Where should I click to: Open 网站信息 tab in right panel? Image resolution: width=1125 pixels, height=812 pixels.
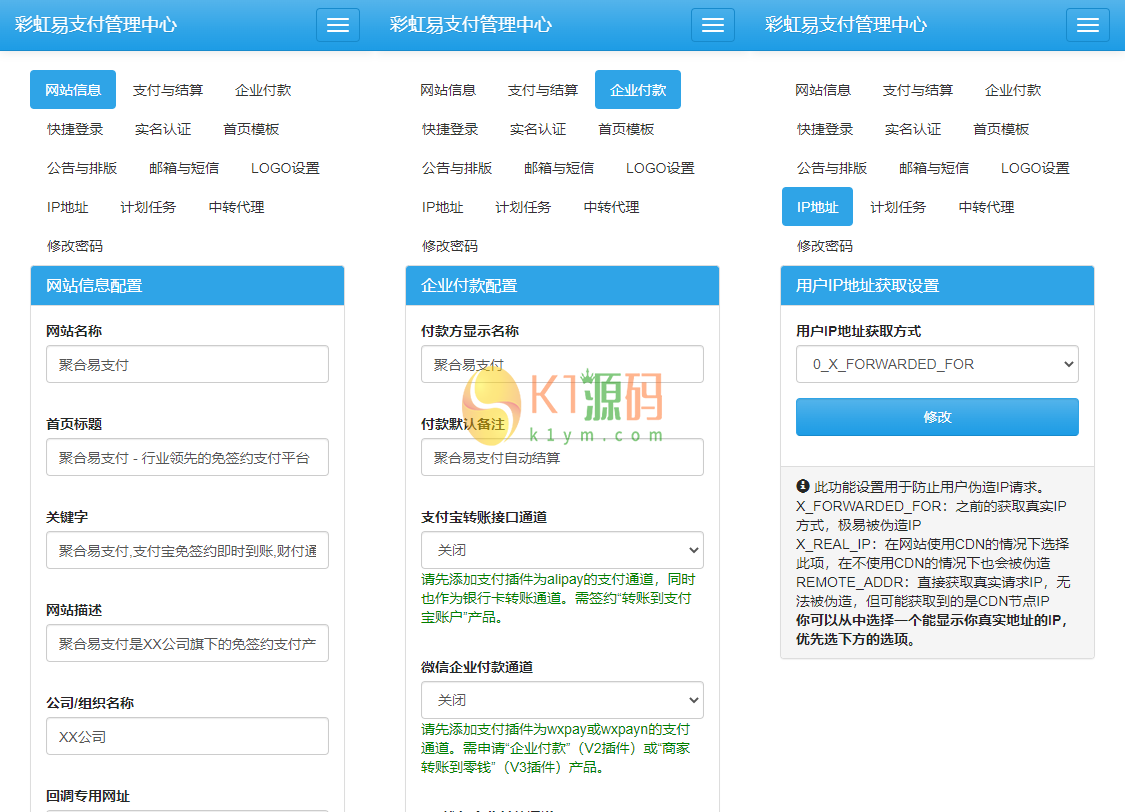[823, 90]
